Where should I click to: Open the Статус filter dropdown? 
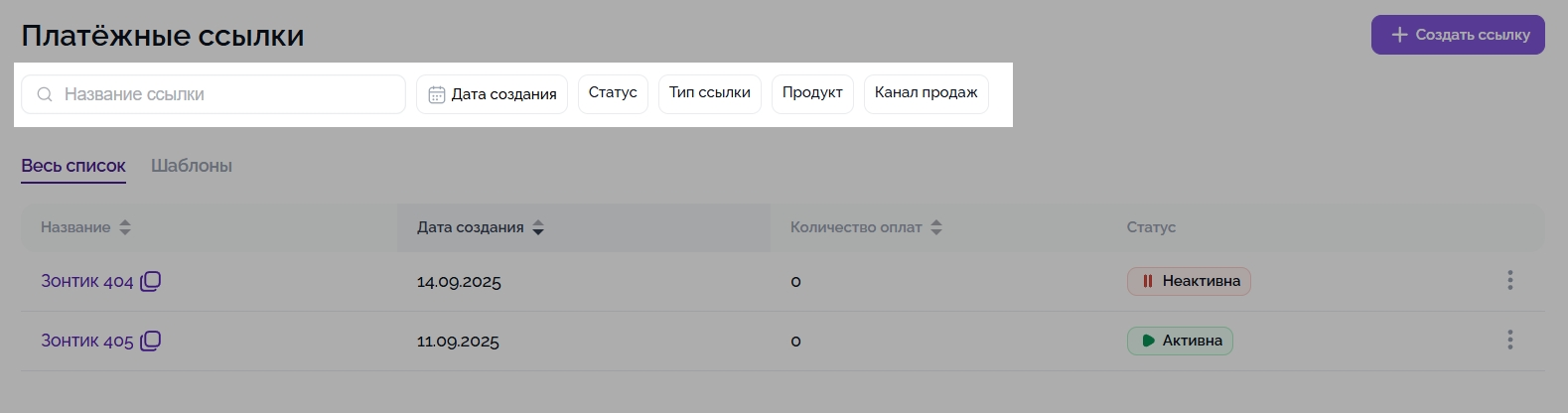coord(613,93)
